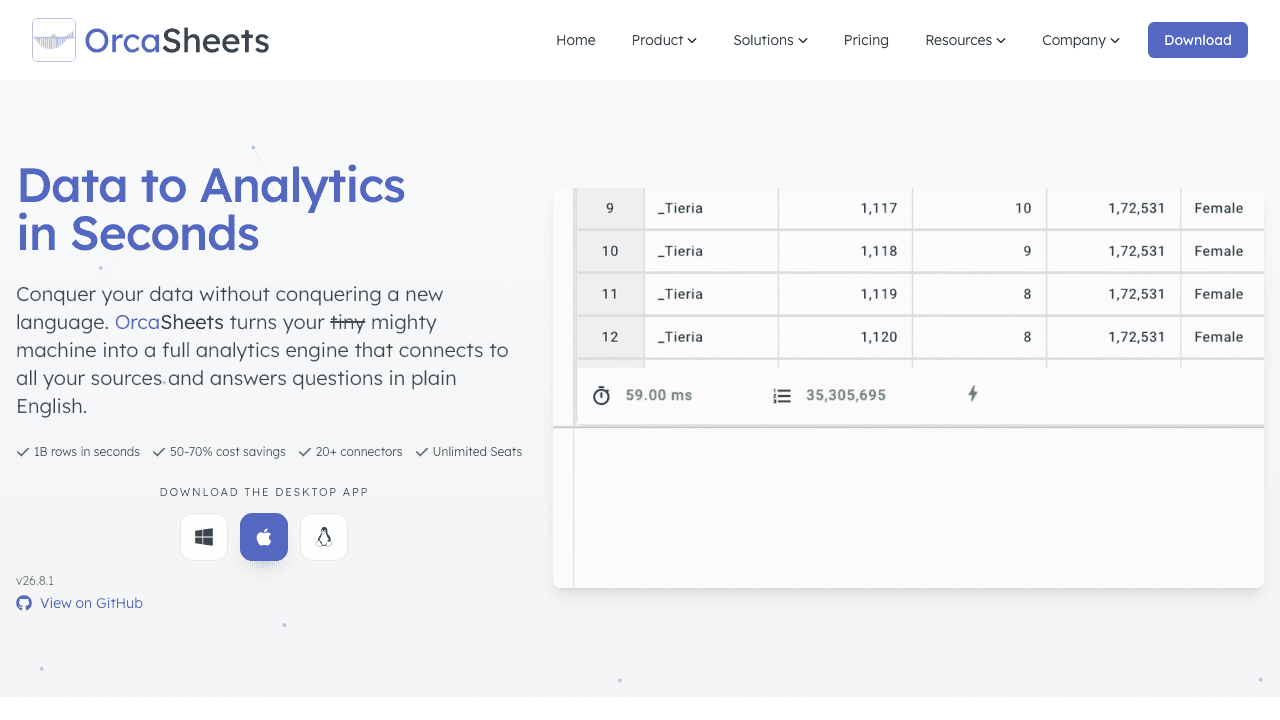Download the macOS Apple desktop app
The height and width of the screenshot is (720, 1280).
click(264, 537)
